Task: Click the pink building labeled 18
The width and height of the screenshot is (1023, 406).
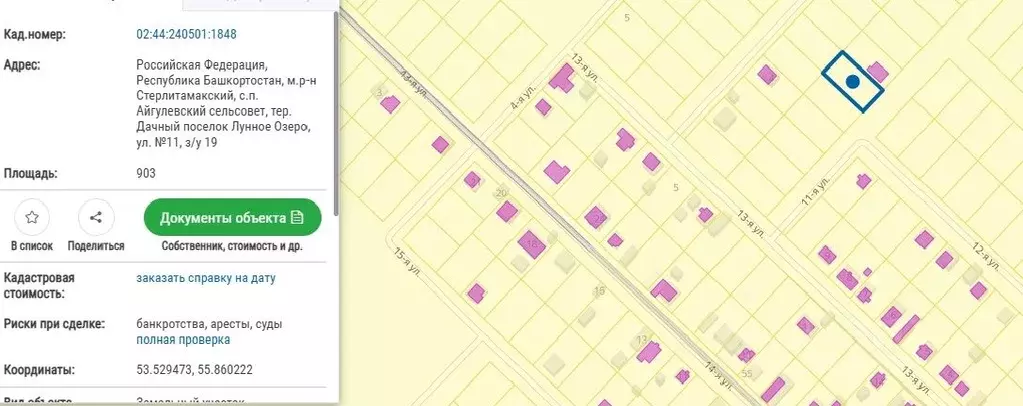Action: point(531,244)
